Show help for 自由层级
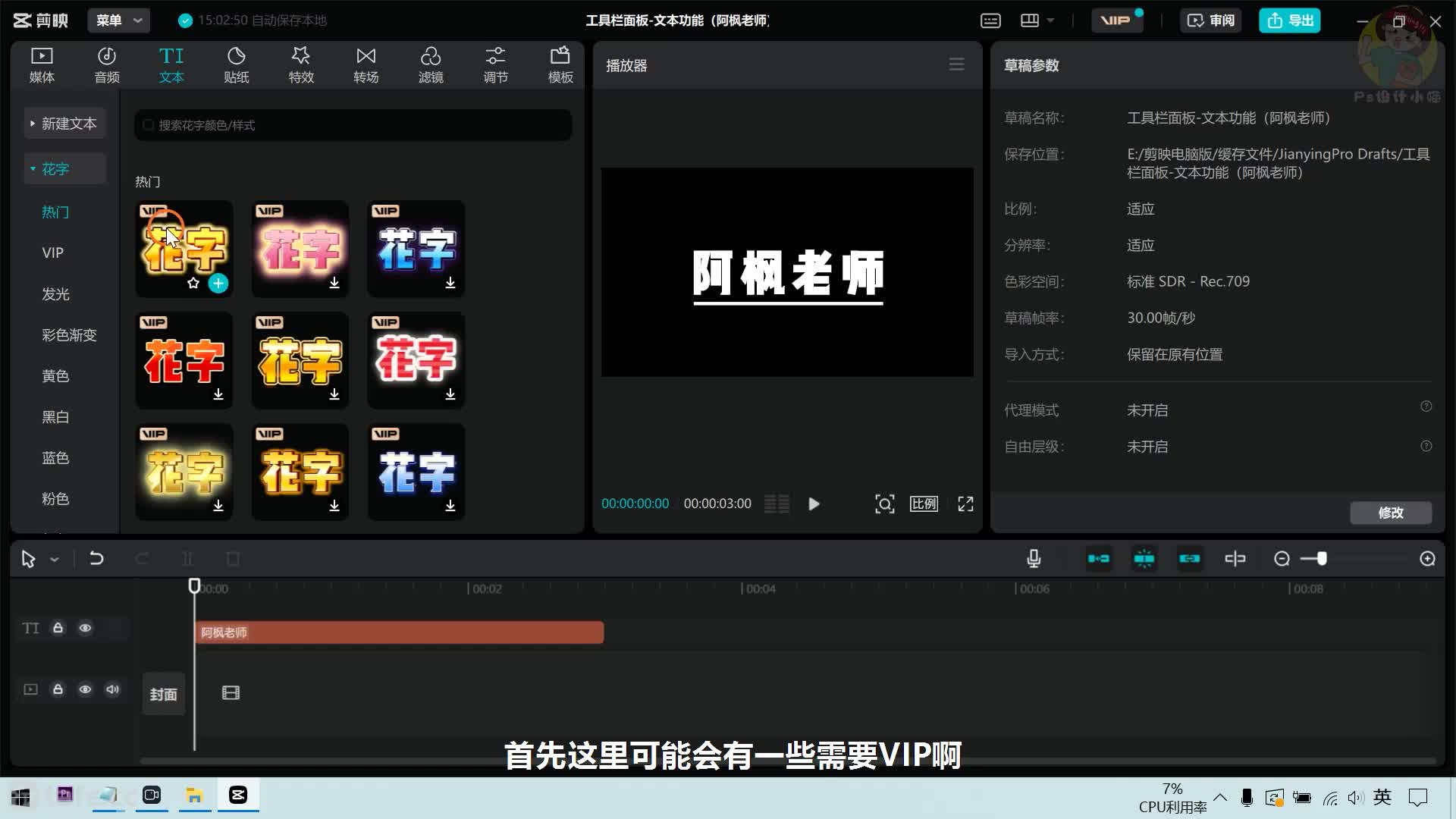Viewport: 1456px width, 819px height. 1426,446
